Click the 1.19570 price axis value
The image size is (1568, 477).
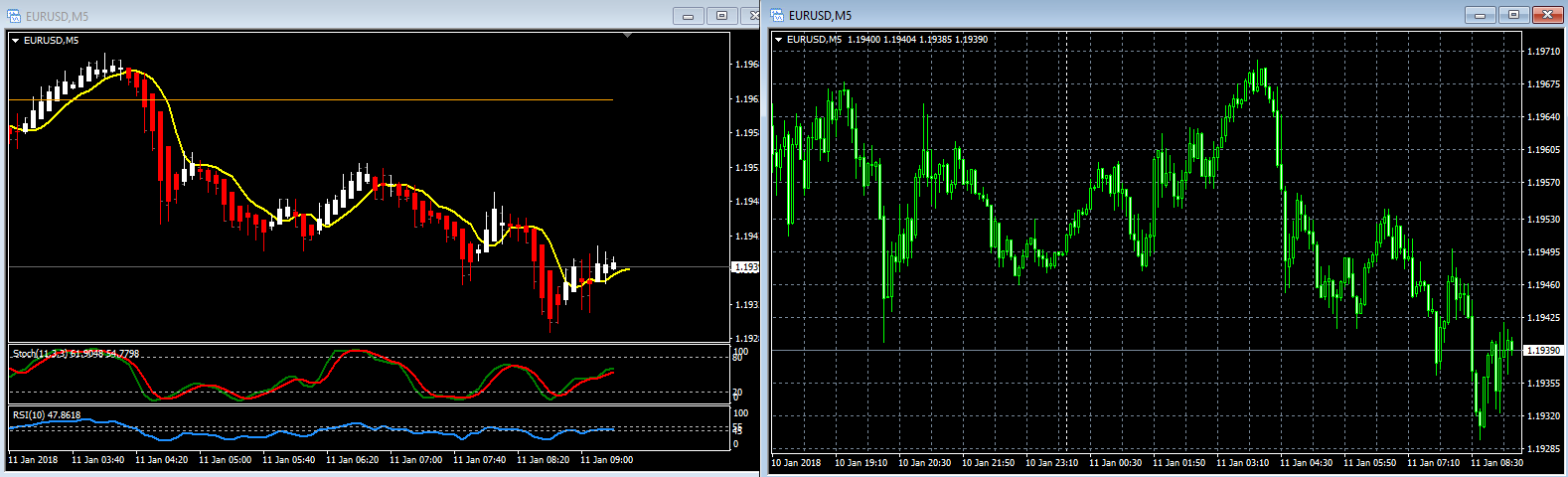point(1544,183)
